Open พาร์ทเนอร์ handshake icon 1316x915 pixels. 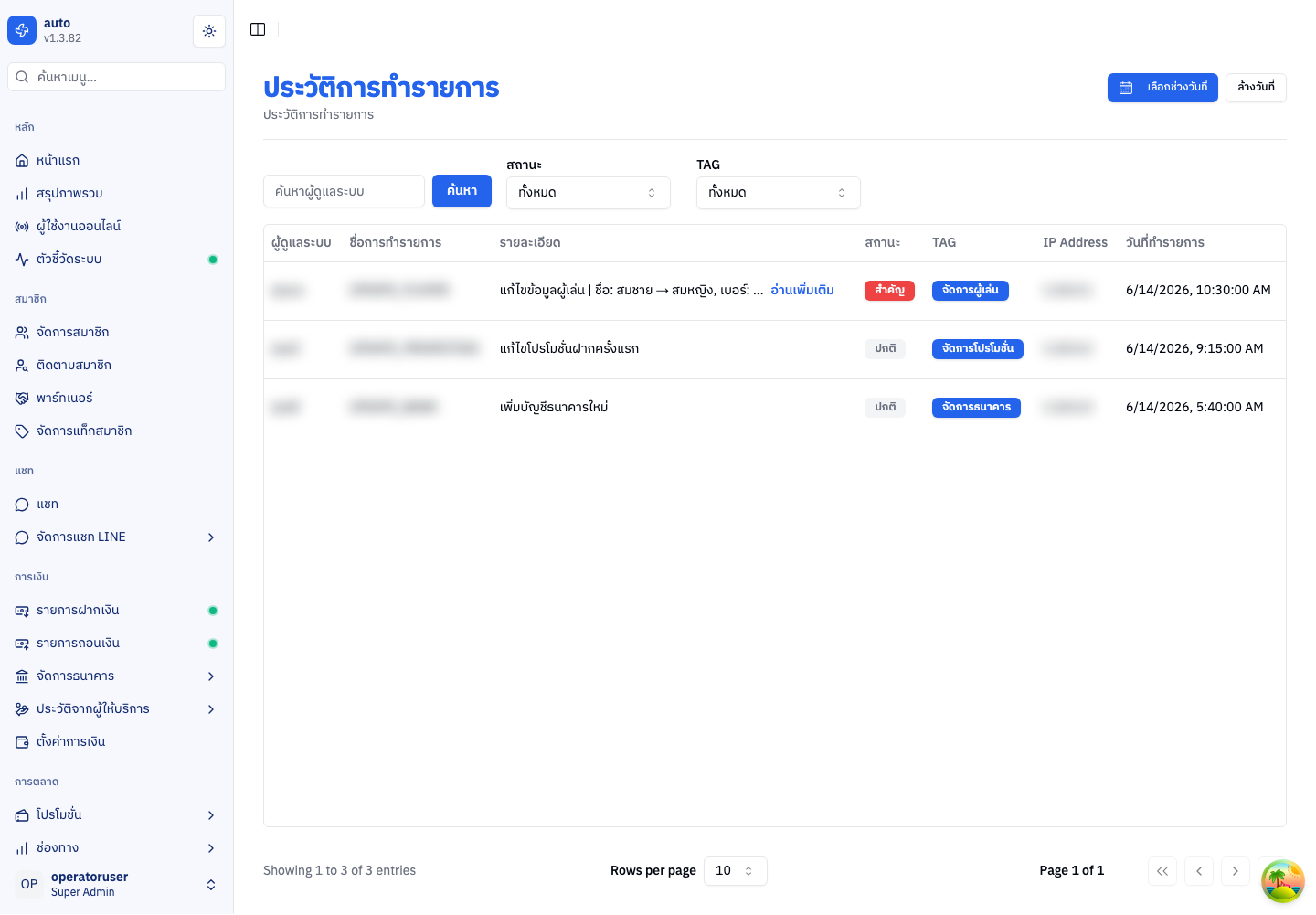coord(22,399)
